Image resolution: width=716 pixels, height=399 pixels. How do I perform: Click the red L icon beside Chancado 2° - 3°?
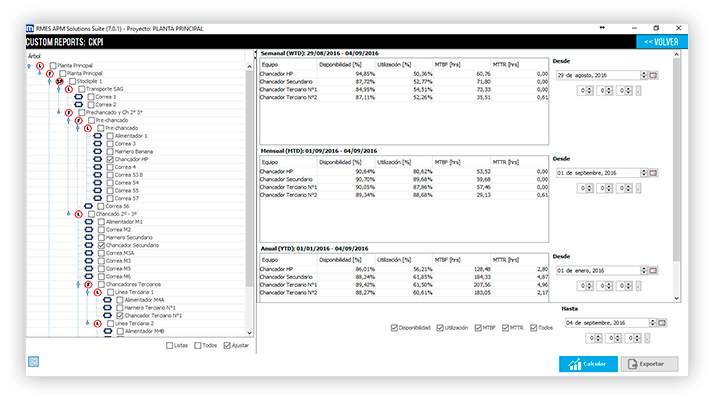79,214
